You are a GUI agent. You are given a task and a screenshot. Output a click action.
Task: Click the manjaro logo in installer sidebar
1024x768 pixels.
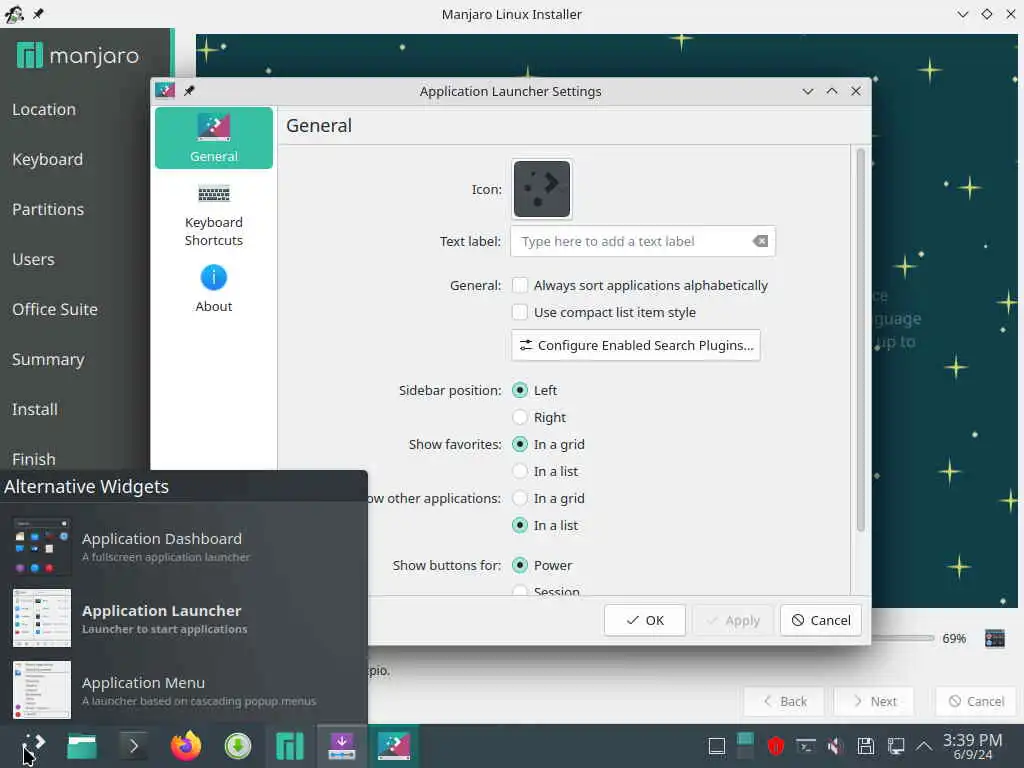point(78,56)
